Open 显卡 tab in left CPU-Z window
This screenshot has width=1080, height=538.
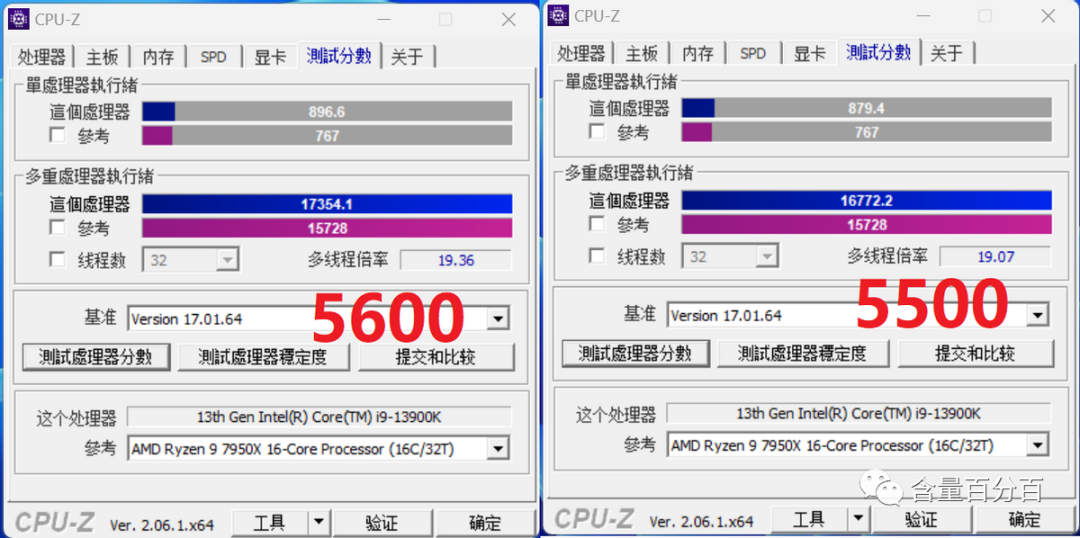tap(271, 56)
